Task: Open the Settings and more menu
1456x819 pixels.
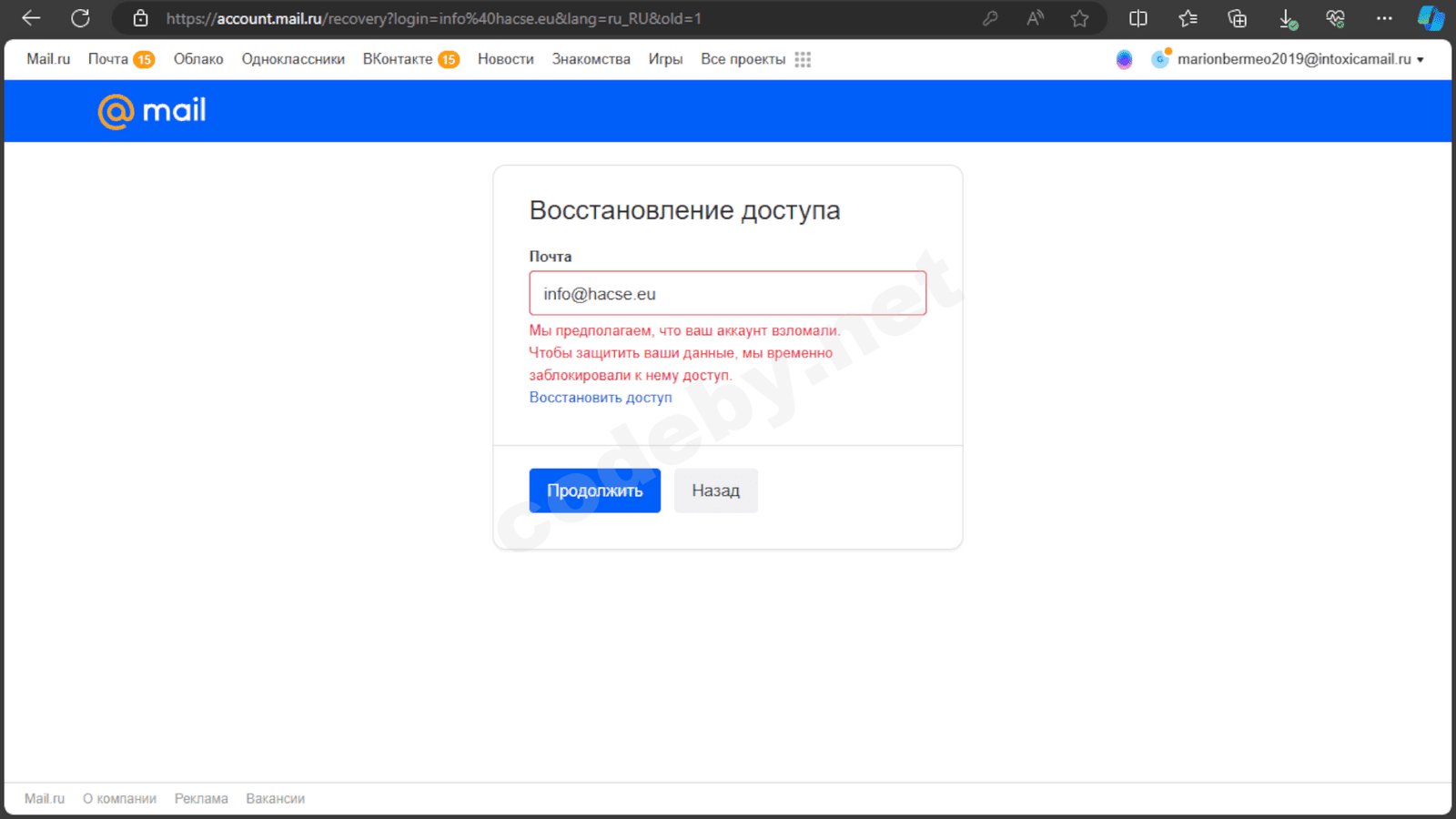Action: [x=1384, y=18]
